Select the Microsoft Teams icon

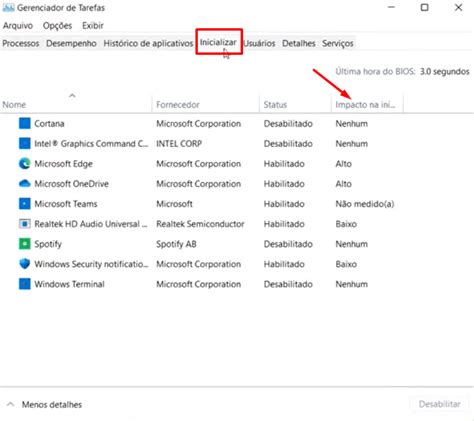click(x=24, y=204)
